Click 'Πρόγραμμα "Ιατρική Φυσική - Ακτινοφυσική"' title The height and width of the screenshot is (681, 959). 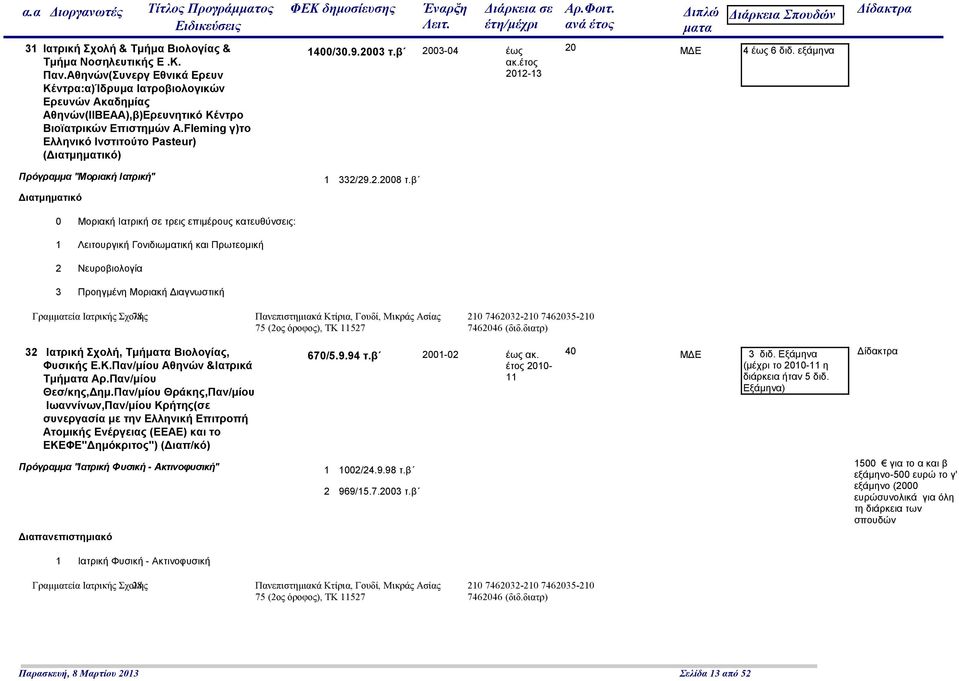pyautogui.click(x=119, y=467)
